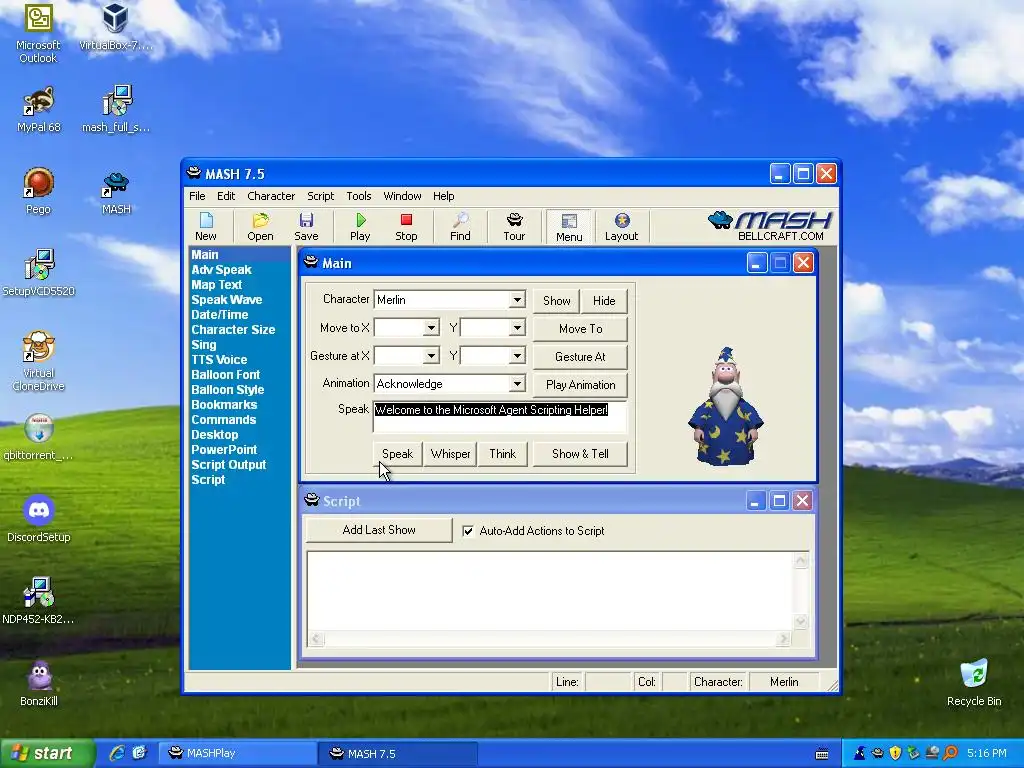Viewport: 1024px width, 768px height.
Task: Toggle Auto-Add Actions to Script checkbox
Action: 468,531
